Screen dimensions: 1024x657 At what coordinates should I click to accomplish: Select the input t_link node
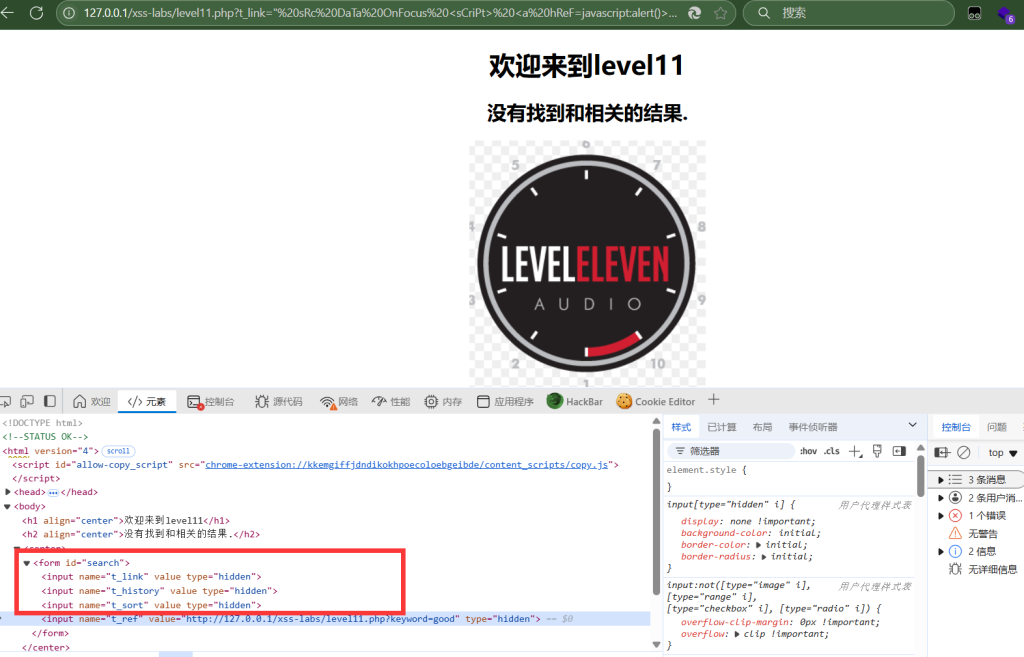point(152,577)
